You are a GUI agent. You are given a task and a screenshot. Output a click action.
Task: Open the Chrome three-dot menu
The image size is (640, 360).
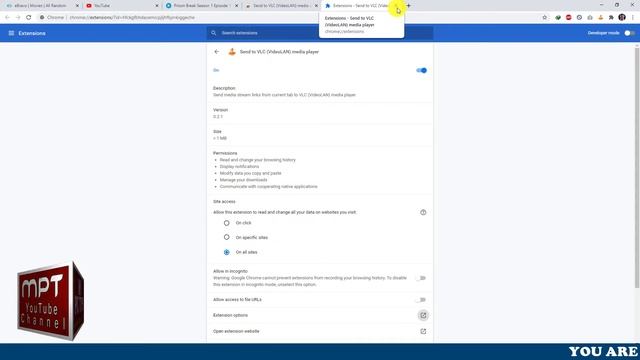pyautogui.click(x=633, y=18)
